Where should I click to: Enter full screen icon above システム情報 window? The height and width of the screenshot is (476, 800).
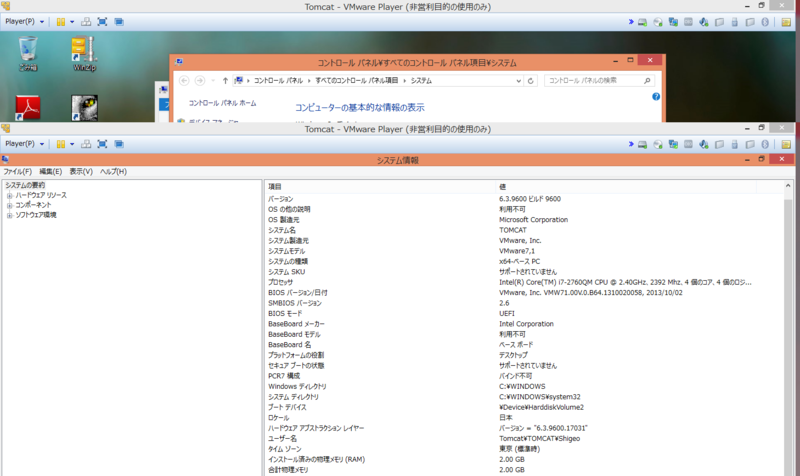click(102, 144)
